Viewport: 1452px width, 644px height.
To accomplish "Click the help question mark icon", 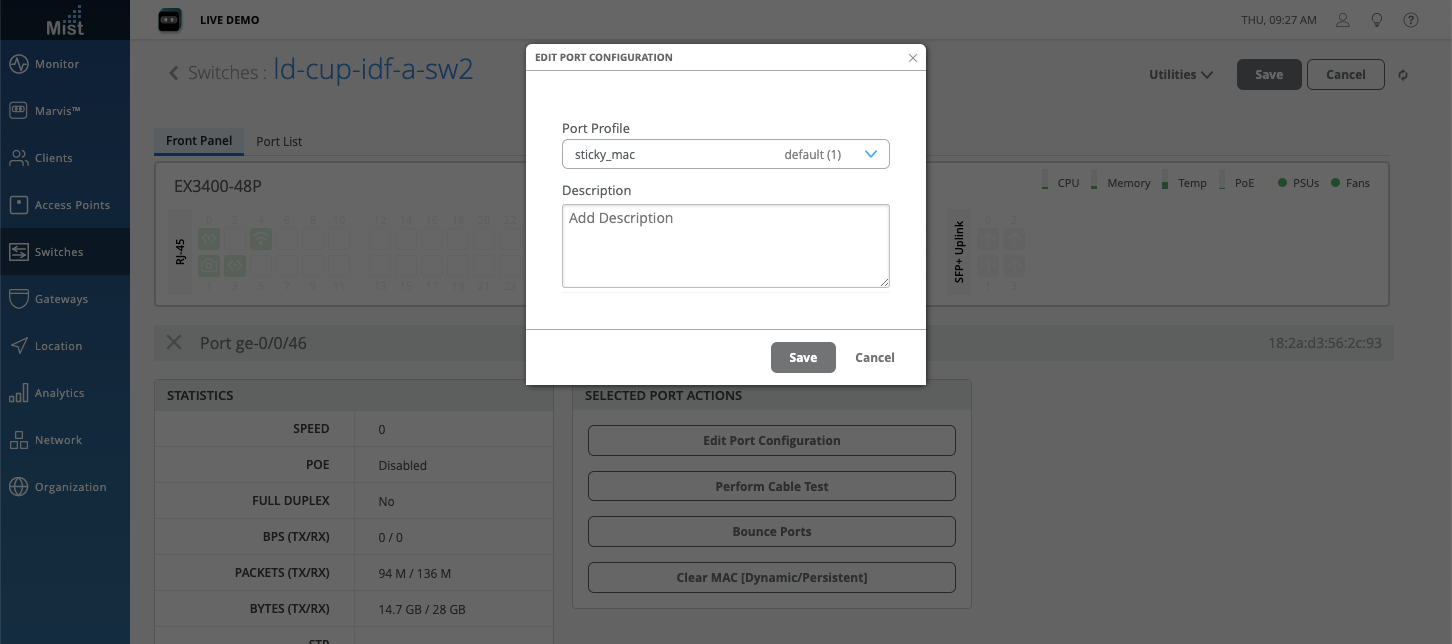I will click(1411, 20).
